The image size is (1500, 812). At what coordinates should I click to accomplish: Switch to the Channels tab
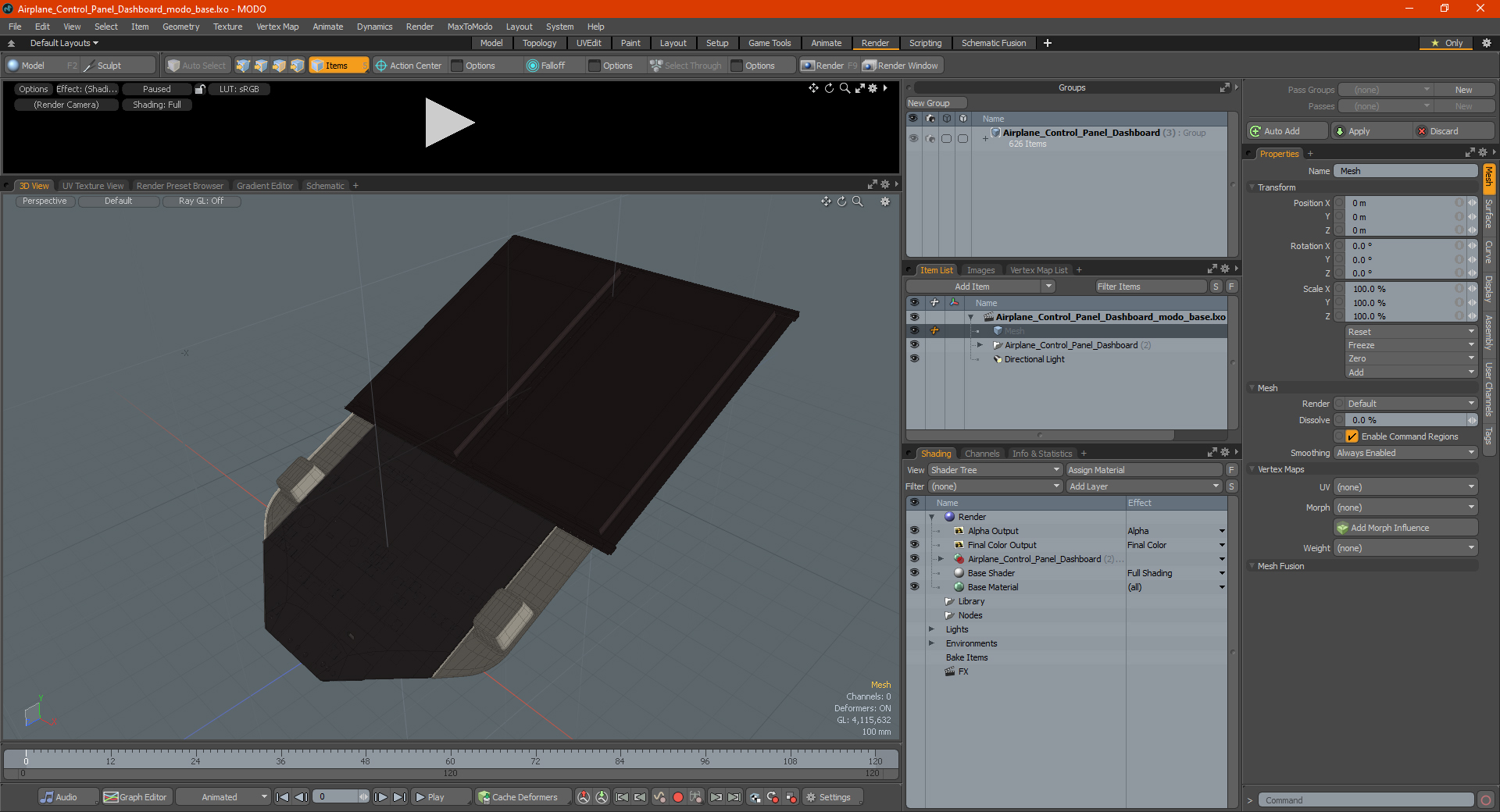[x=982, y=454]
